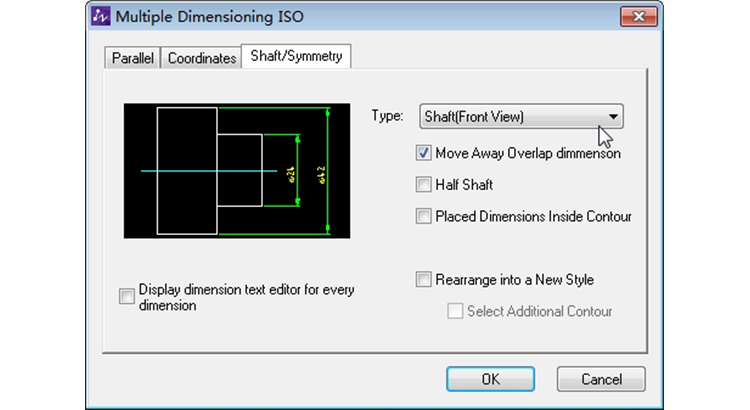Expand the Type dropdown arrow
This screenshot has width=750, height=410.
coord(613,117)
